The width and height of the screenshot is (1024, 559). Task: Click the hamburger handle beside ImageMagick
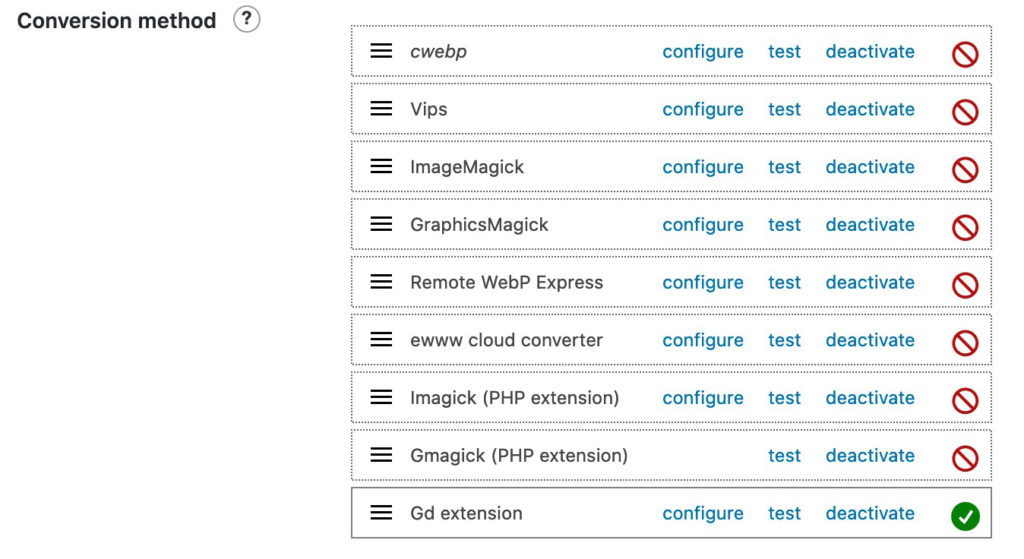click(x=381, y=167)
